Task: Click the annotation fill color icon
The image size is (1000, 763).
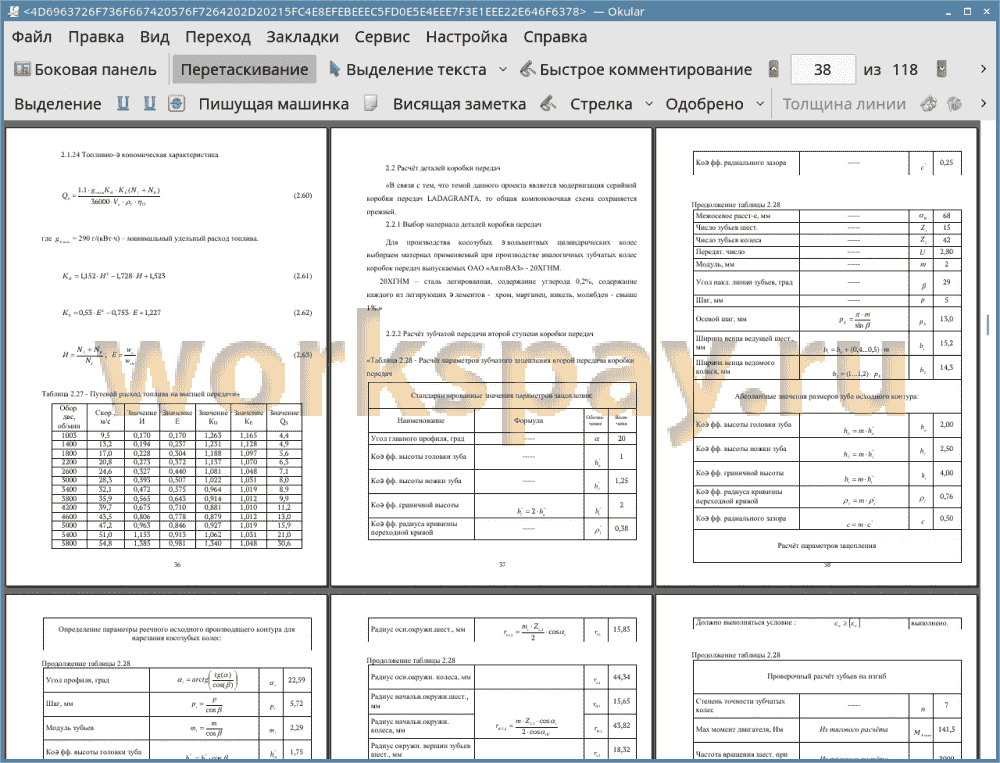Action: pyautogui.click(x=955, y=103)
